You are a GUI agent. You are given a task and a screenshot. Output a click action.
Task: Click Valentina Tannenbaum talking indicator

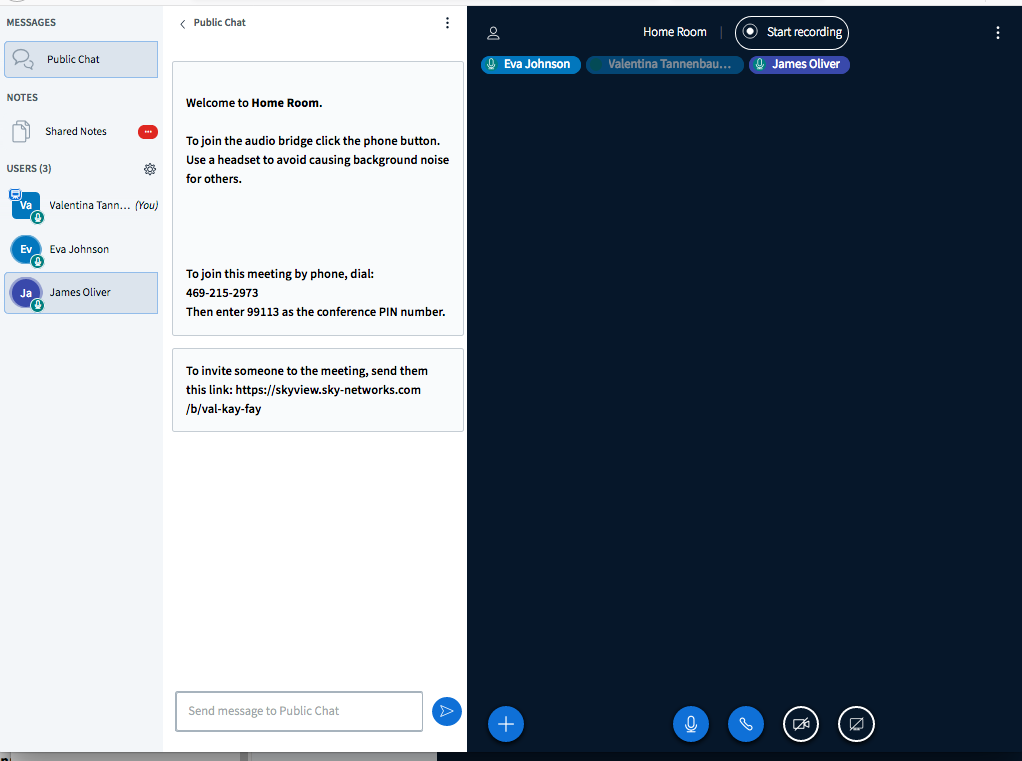coord(664,65)
